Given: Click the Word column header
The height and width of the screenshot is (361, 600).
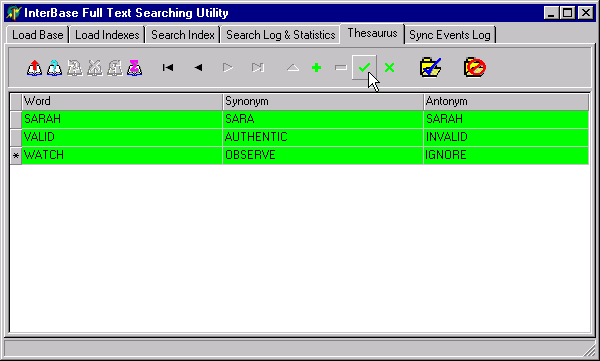Looking at the screenshot, I should (x=122, y=101).
